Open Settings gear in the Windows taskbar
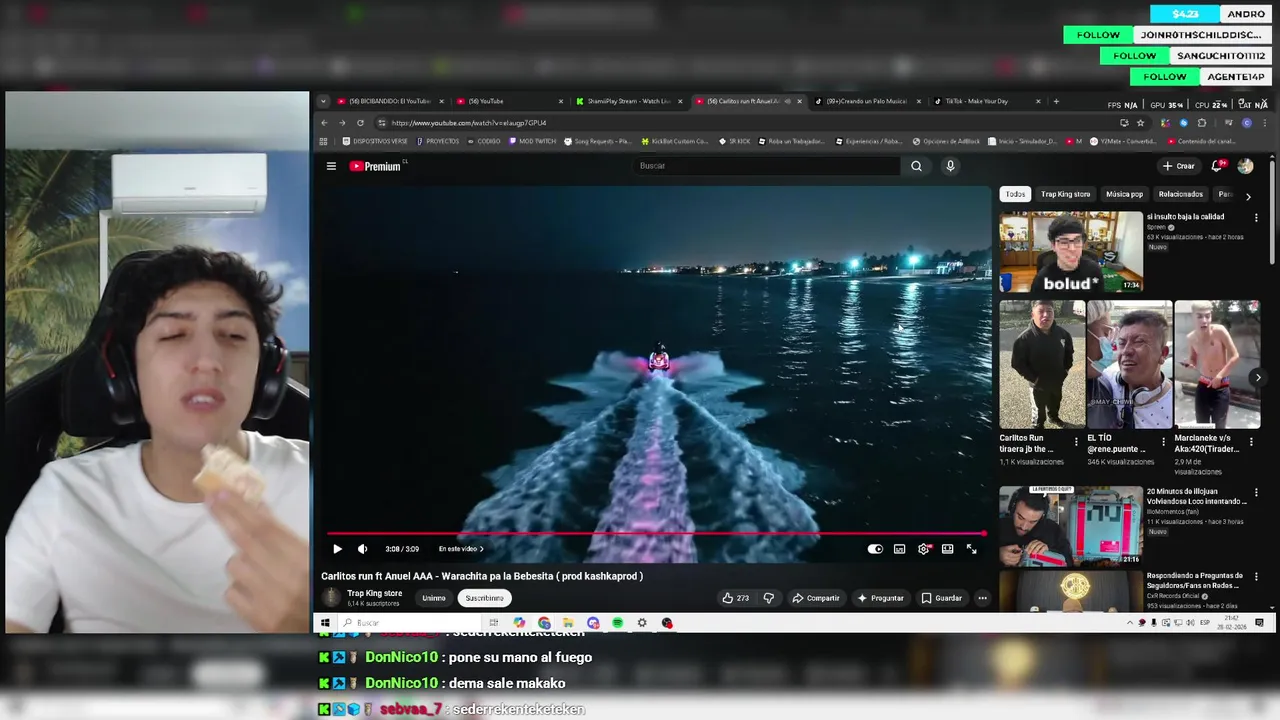This screenshot has height=720, width=1280. click(642, 623)
